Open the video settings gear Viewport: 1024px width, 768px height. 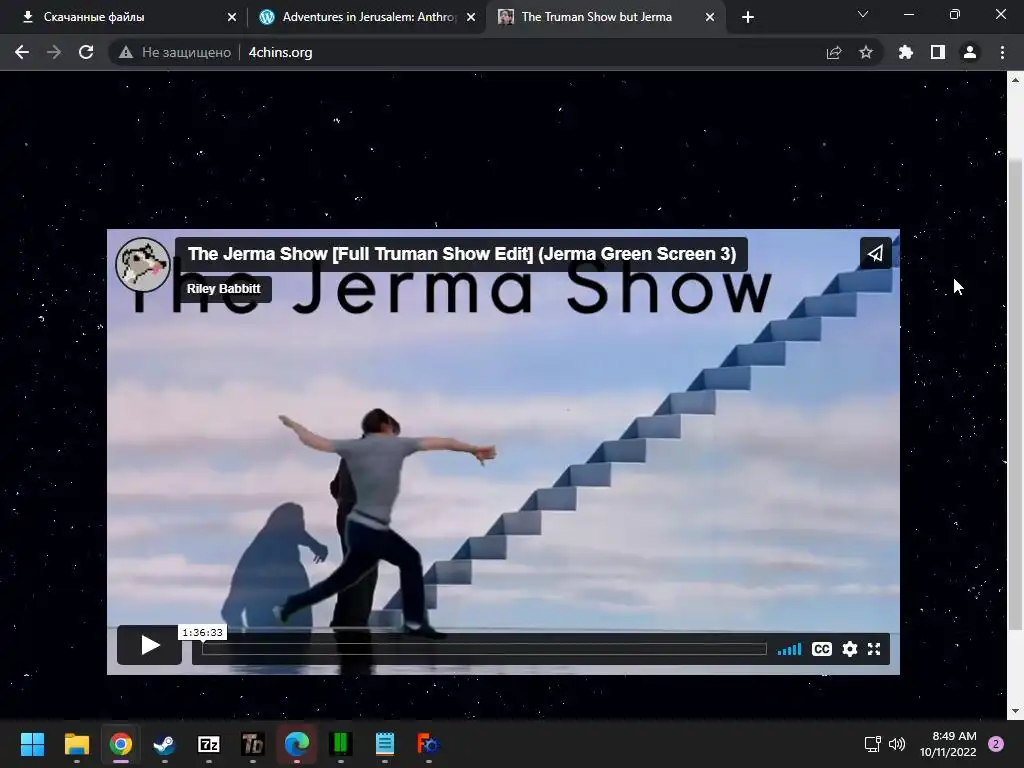850,649
